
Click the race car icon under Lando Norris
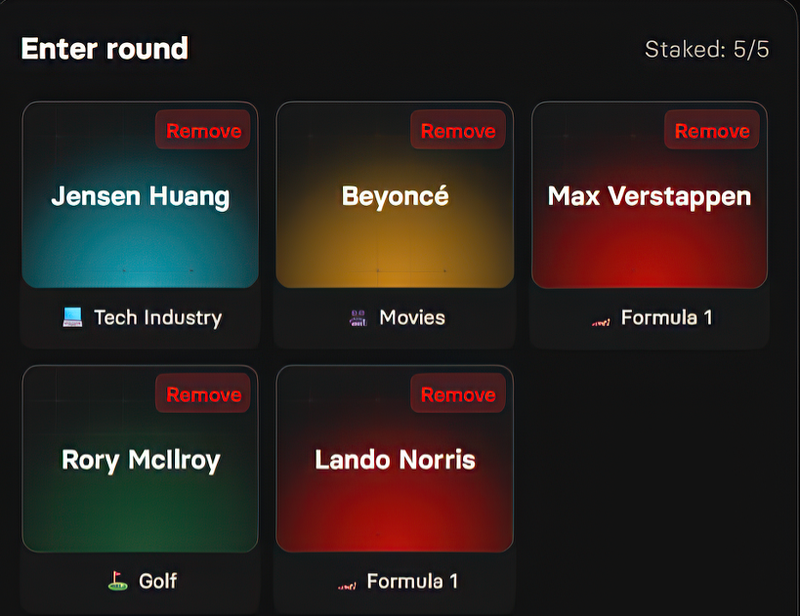coord(346,583)
